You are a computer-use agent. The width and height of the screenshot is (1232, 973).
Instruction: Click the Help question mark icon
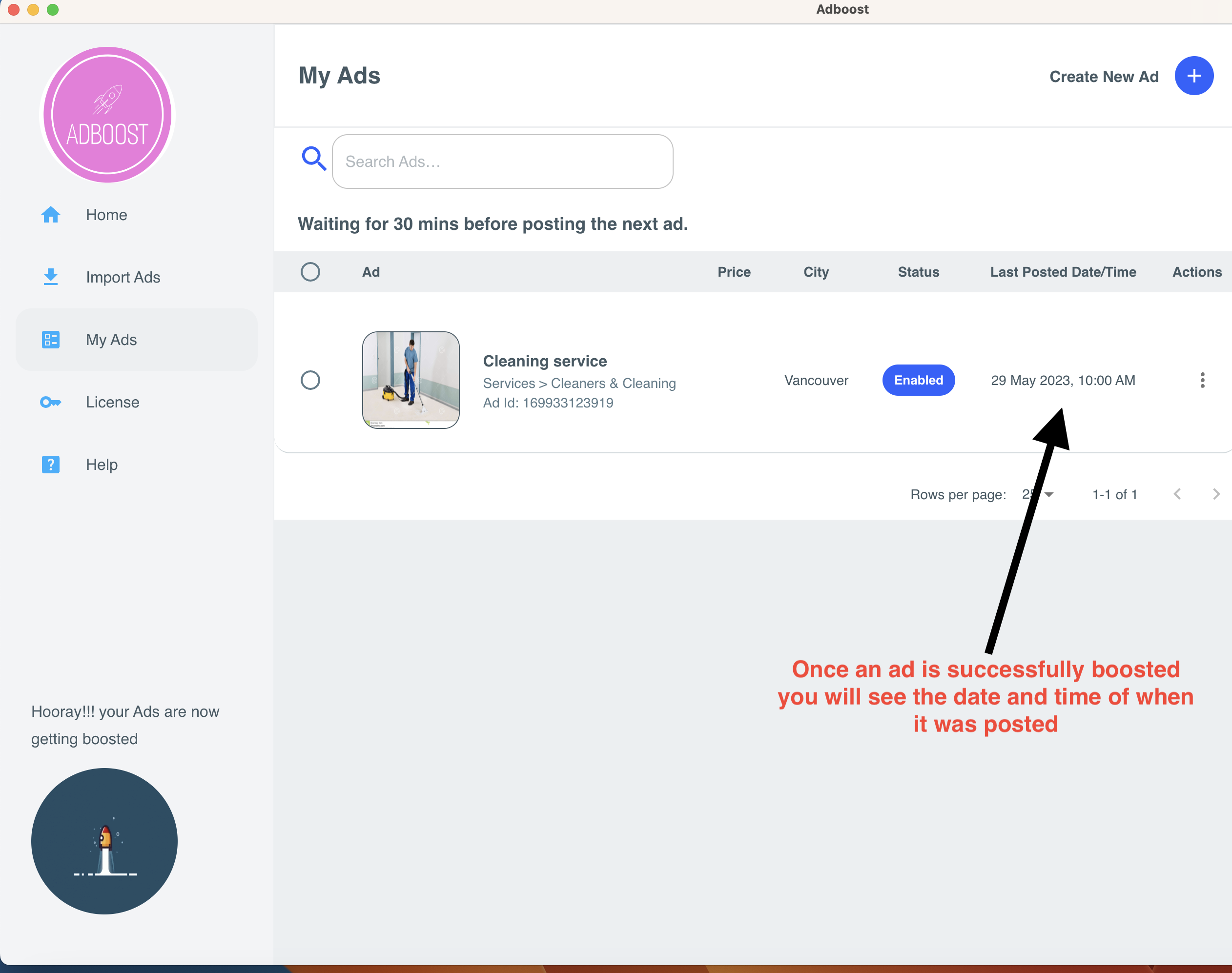(50, 464)
